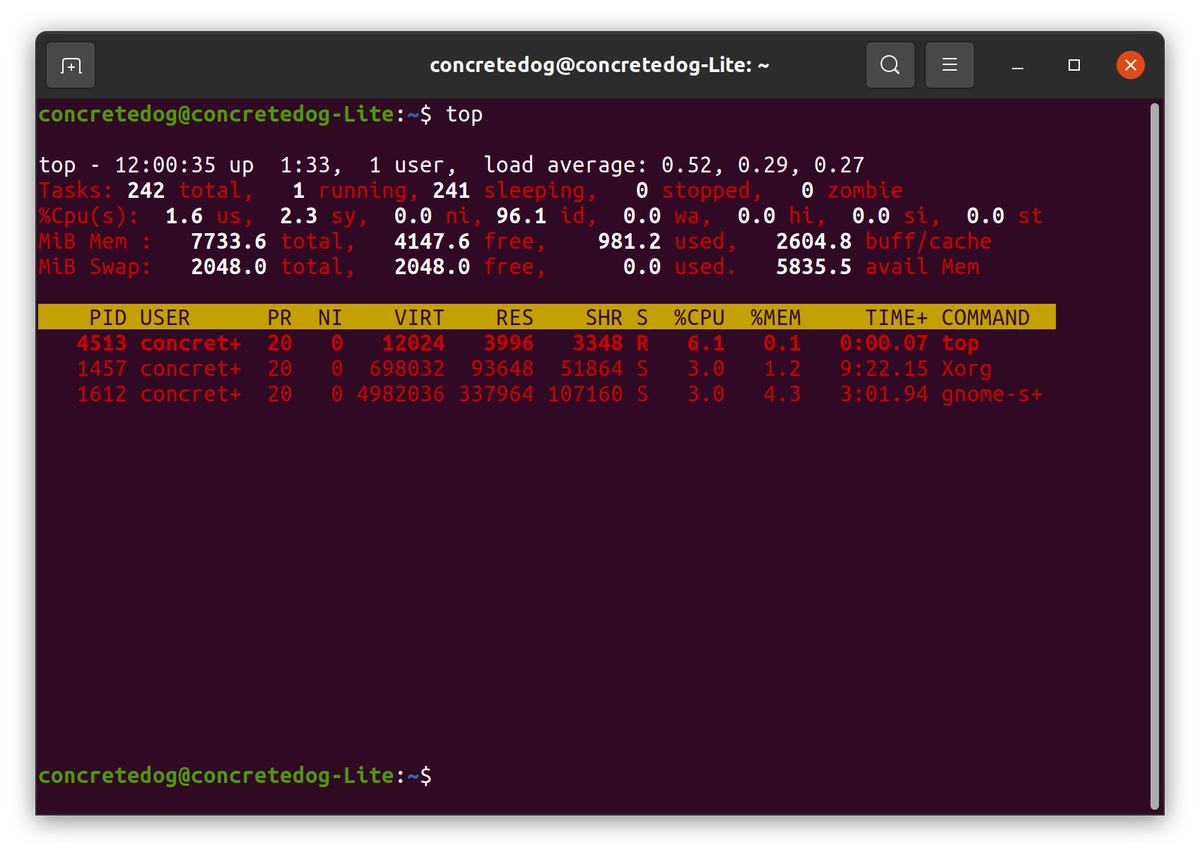Click the COMMAND column header
This screenshot has height=855, width=1200.
point(986,317)
